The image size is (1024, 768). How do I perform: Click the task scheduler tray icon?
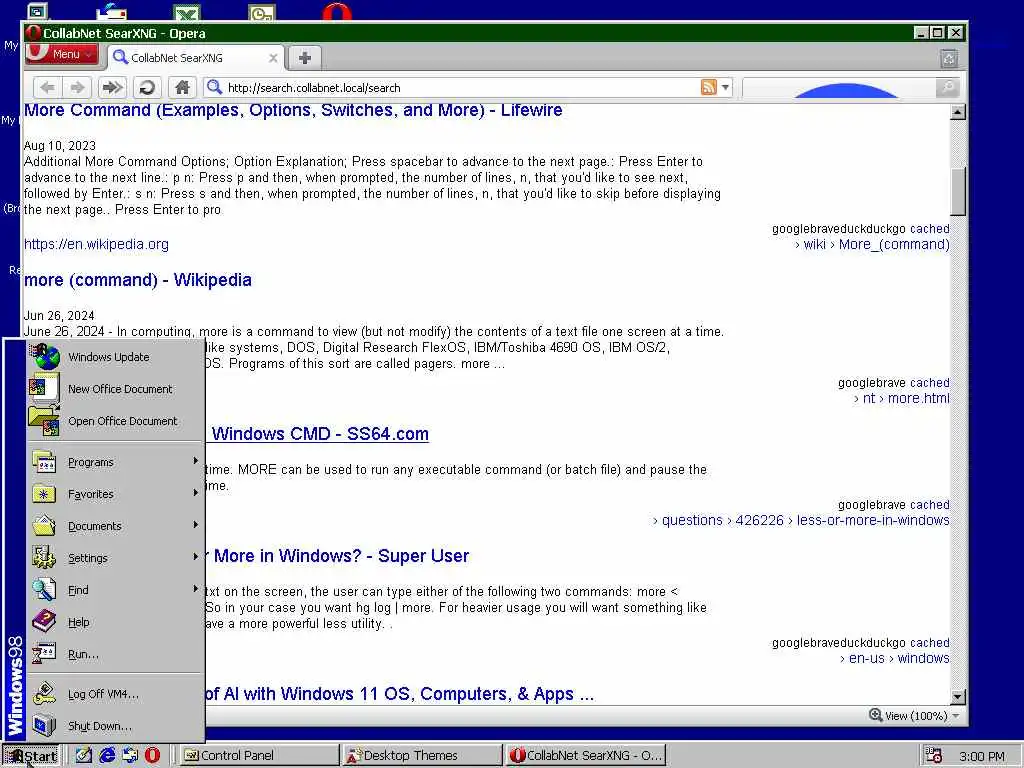point(934,756)
